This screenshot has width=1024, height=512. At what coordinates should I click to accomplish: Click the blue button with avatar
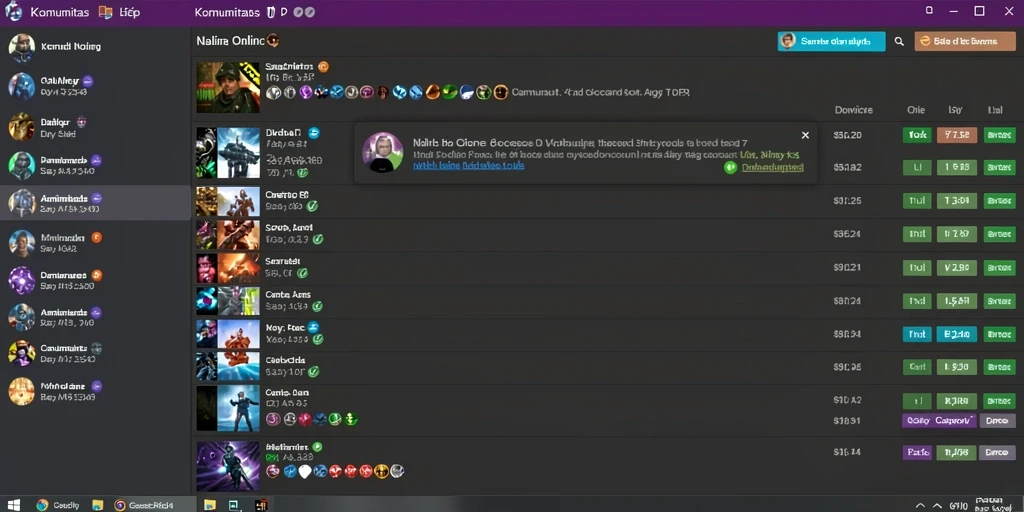tap(831, 41)
